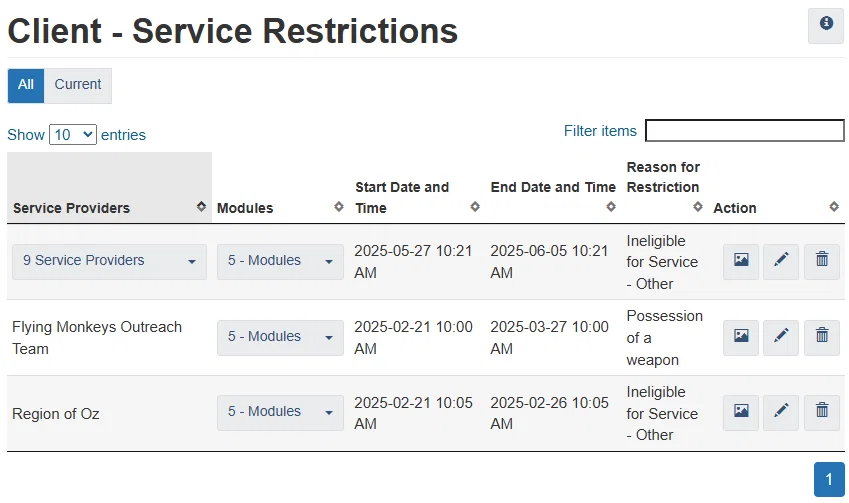Delete the Region of Oz restriction

822,412
